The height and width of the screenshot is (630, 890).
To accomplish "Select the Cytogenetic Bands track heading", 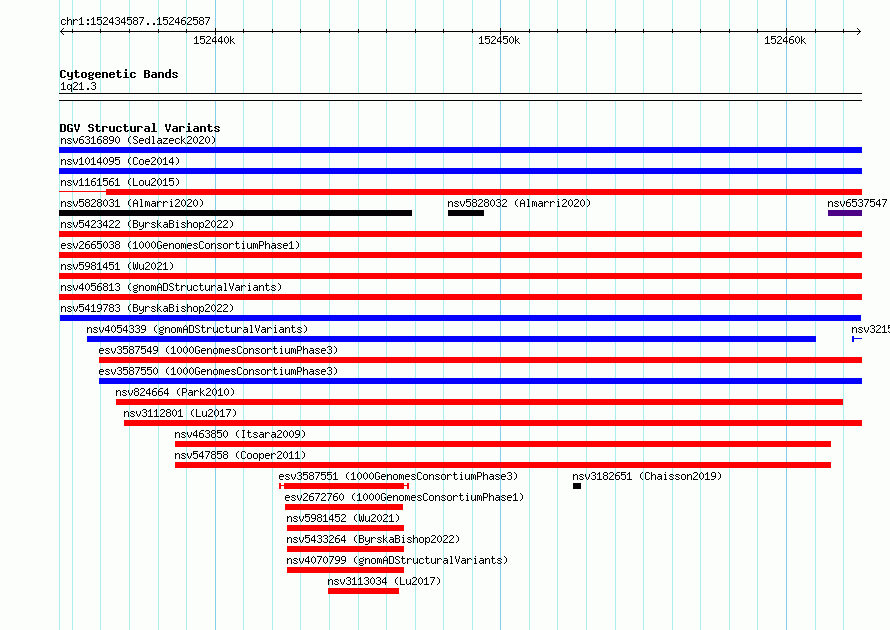I will (119, 74).
